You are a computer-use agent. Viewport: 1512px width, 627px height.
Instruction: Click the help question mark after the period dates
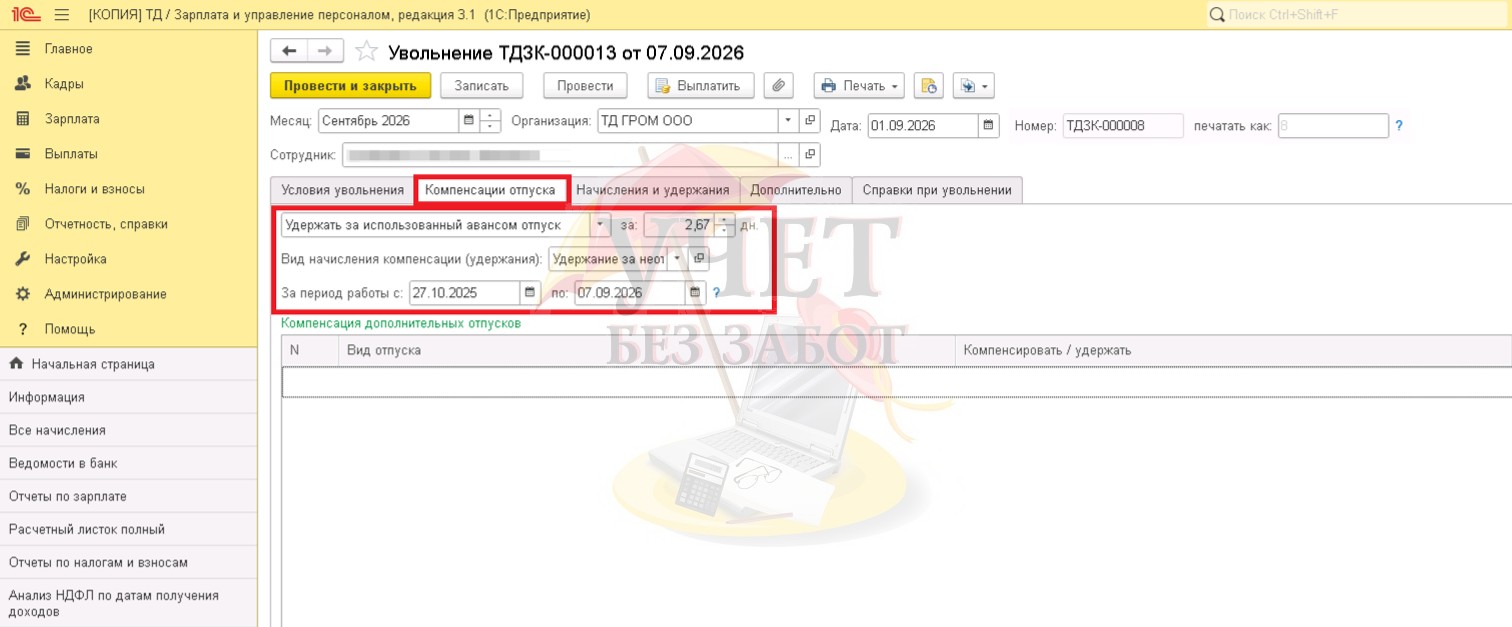coord(716,293)
